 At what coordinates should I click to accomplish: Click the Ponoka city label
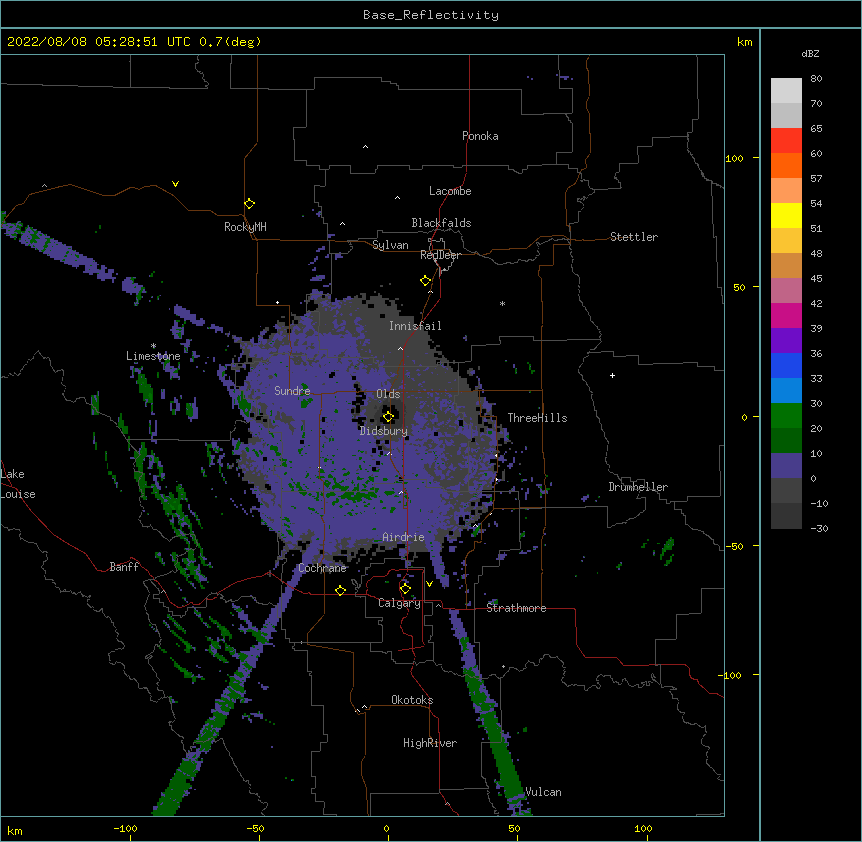click(x=480, y=136)
